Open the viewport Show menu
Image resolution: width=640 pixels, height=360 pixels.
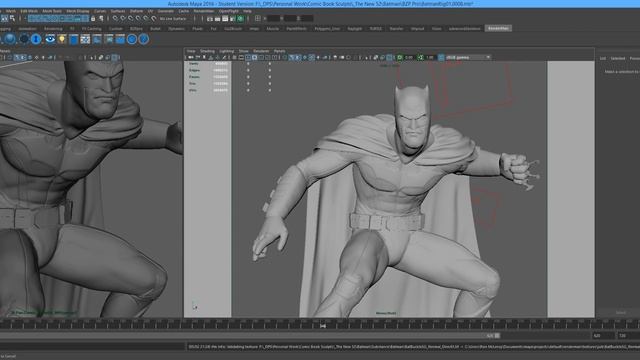click(244, 51)
